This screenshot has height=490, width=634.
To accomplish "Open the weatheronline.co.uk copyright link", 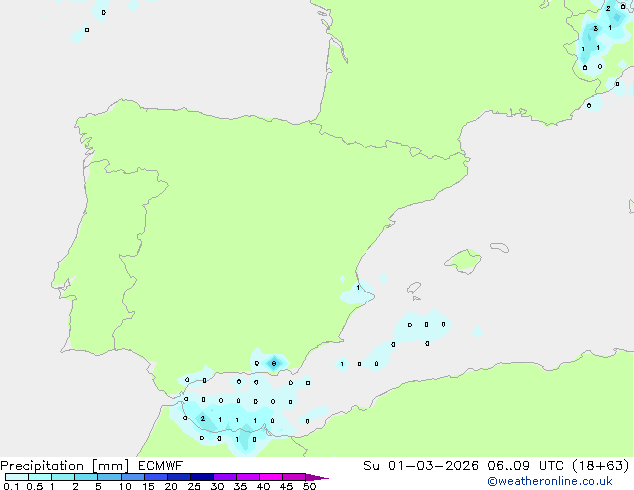I will click(550, 481).
